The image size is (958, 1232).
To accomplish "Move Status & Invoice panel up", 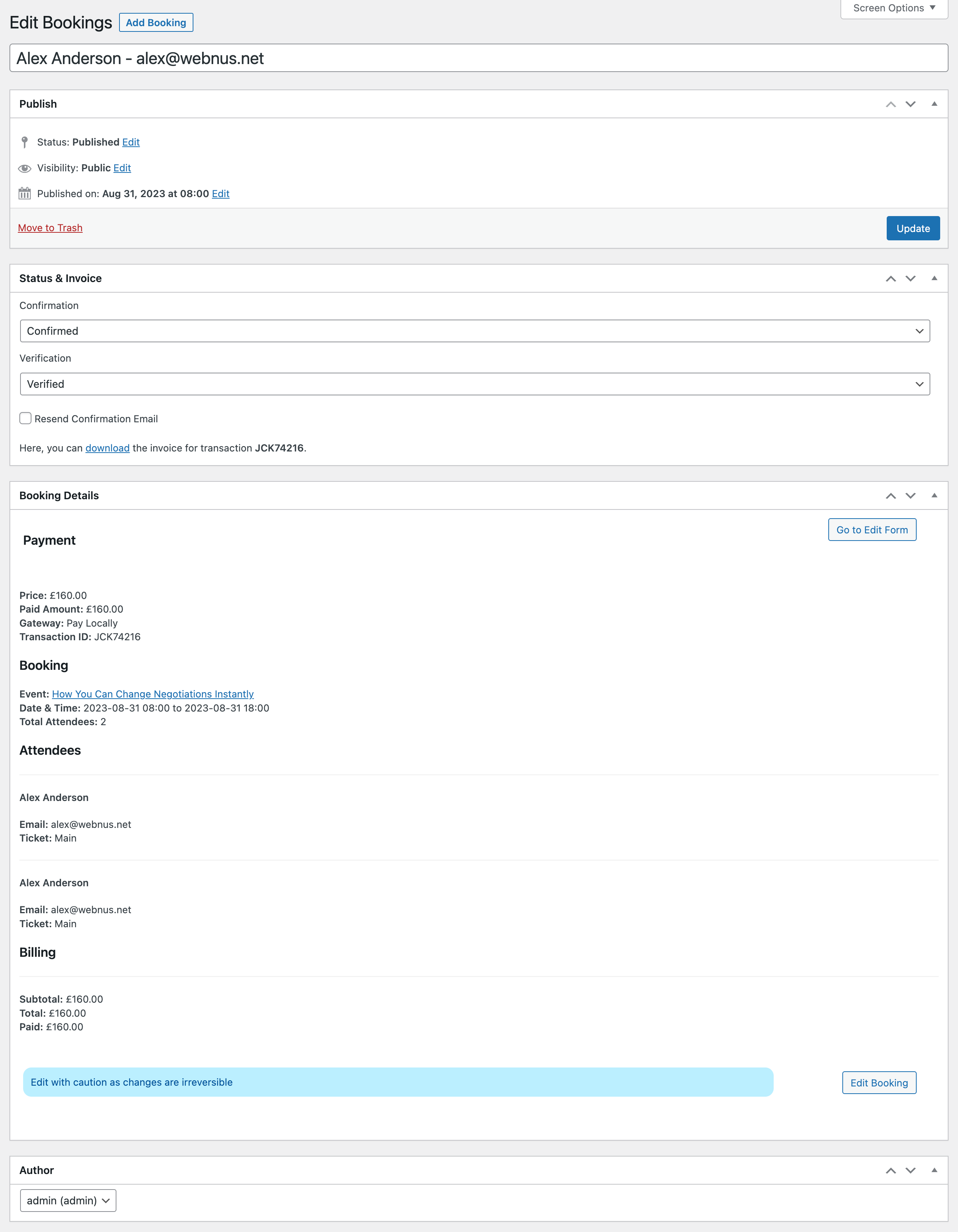I will (890, 279).
